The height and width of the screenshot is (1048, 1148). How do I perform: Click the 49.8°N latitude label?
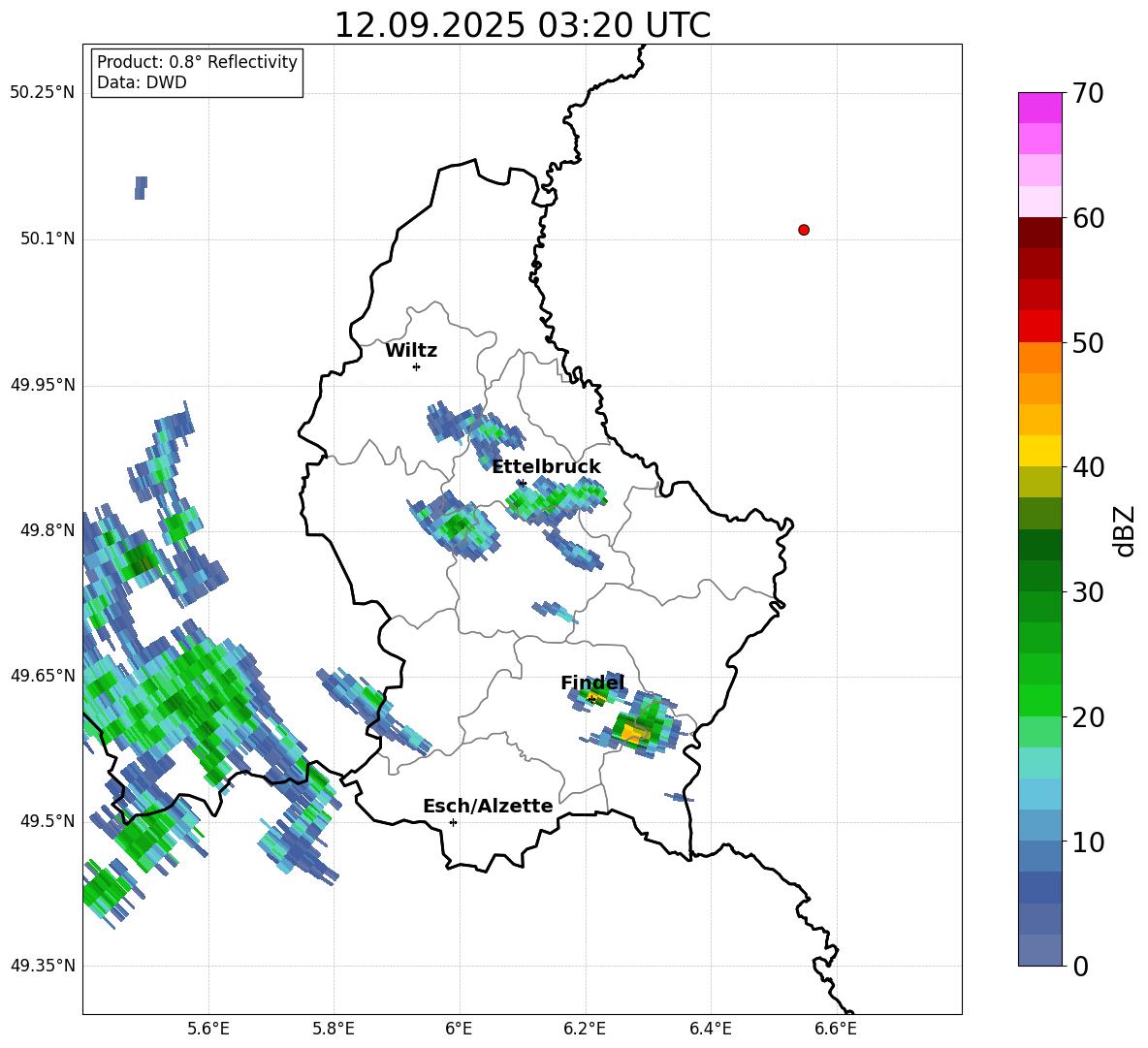click(48, 530)
